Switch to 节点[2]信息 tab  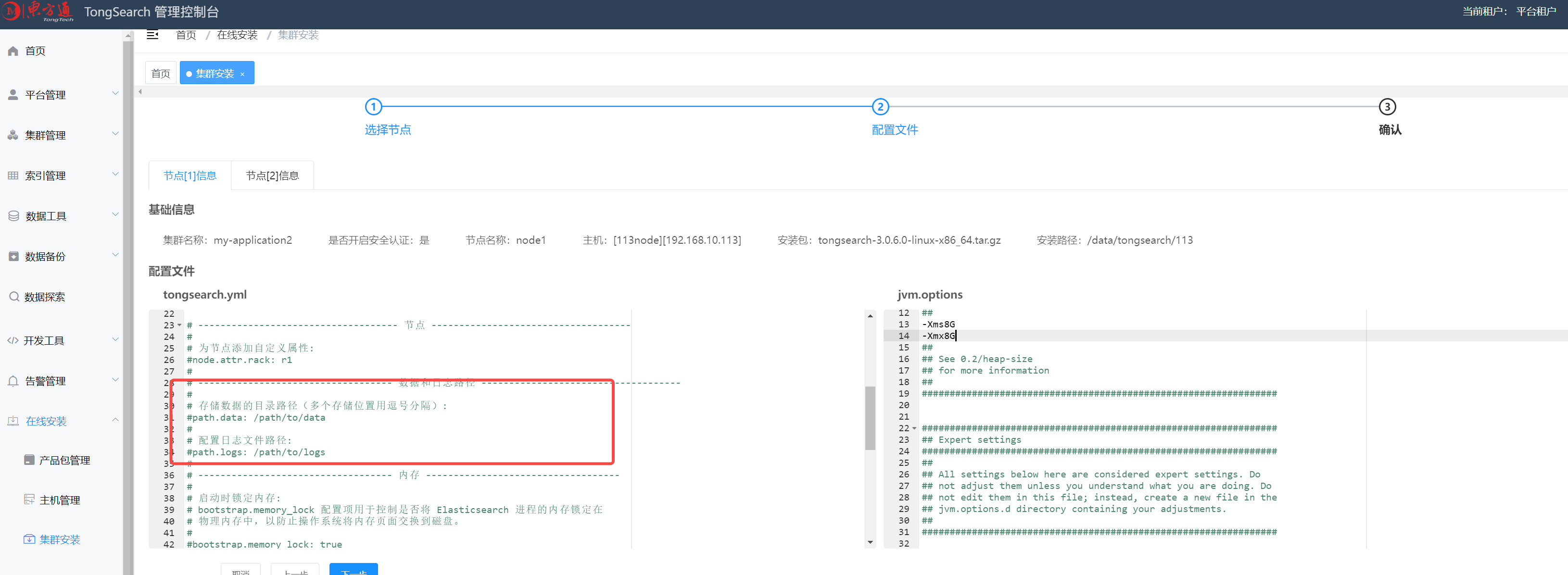272,176
